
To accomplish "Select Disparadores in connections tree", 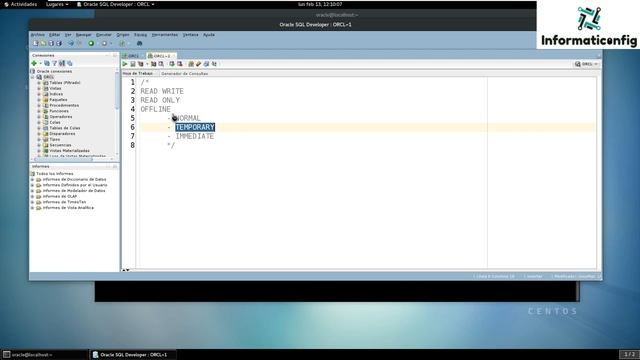I will [x=62, y=134].
